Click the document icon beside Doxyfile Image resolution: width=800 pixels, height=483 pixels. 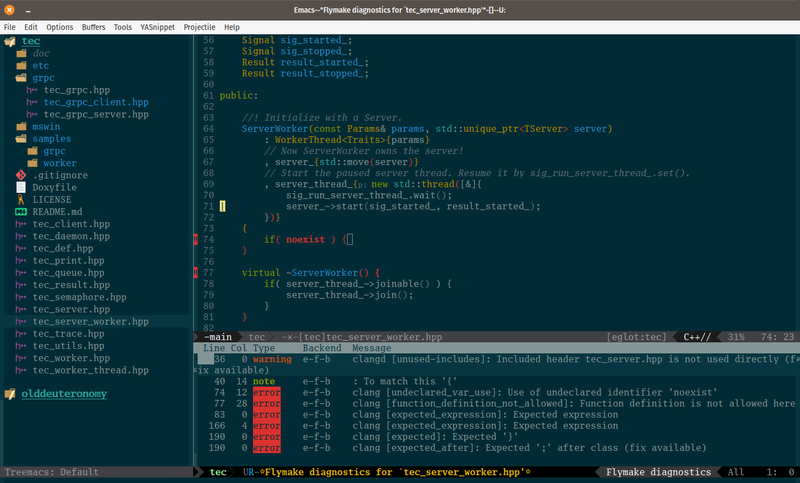[x=21, y=187]
